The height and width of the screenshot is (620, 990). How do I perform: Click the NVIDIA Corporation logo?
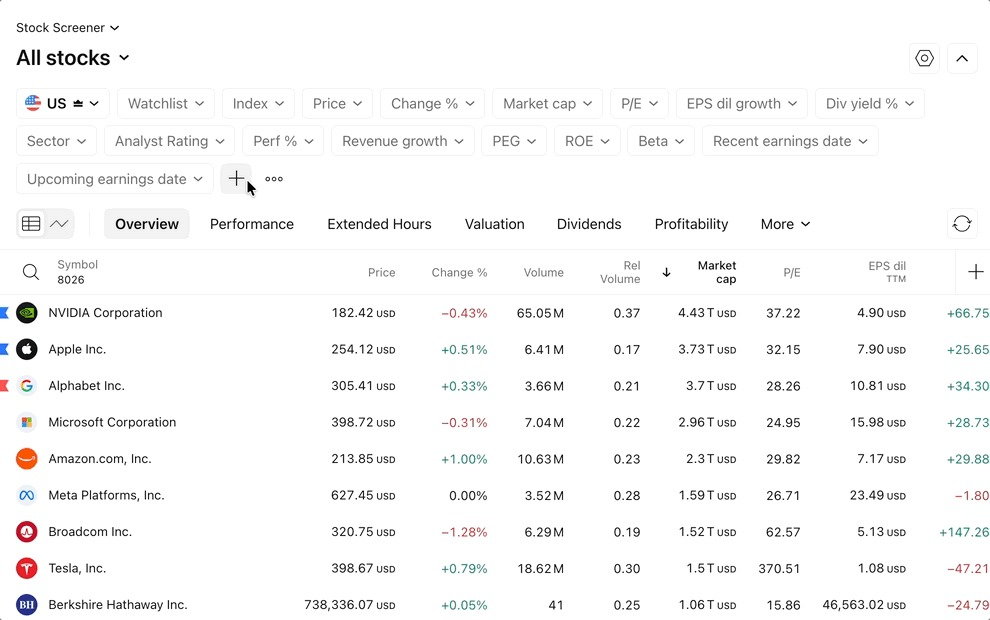27,313
